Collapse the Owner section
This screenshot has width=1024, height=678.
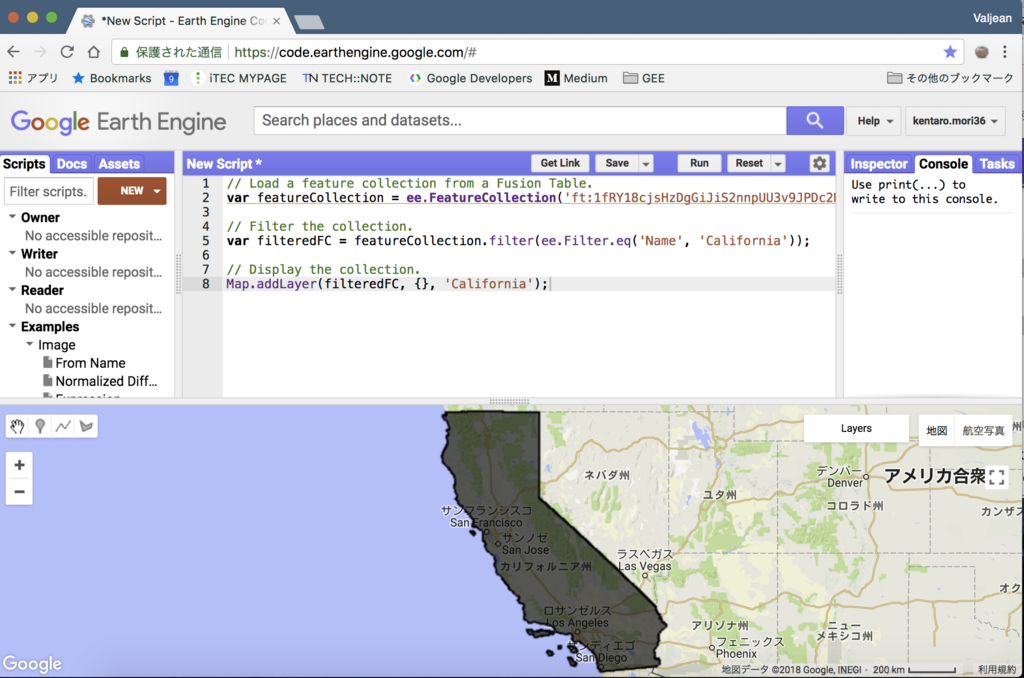[12, 217]
